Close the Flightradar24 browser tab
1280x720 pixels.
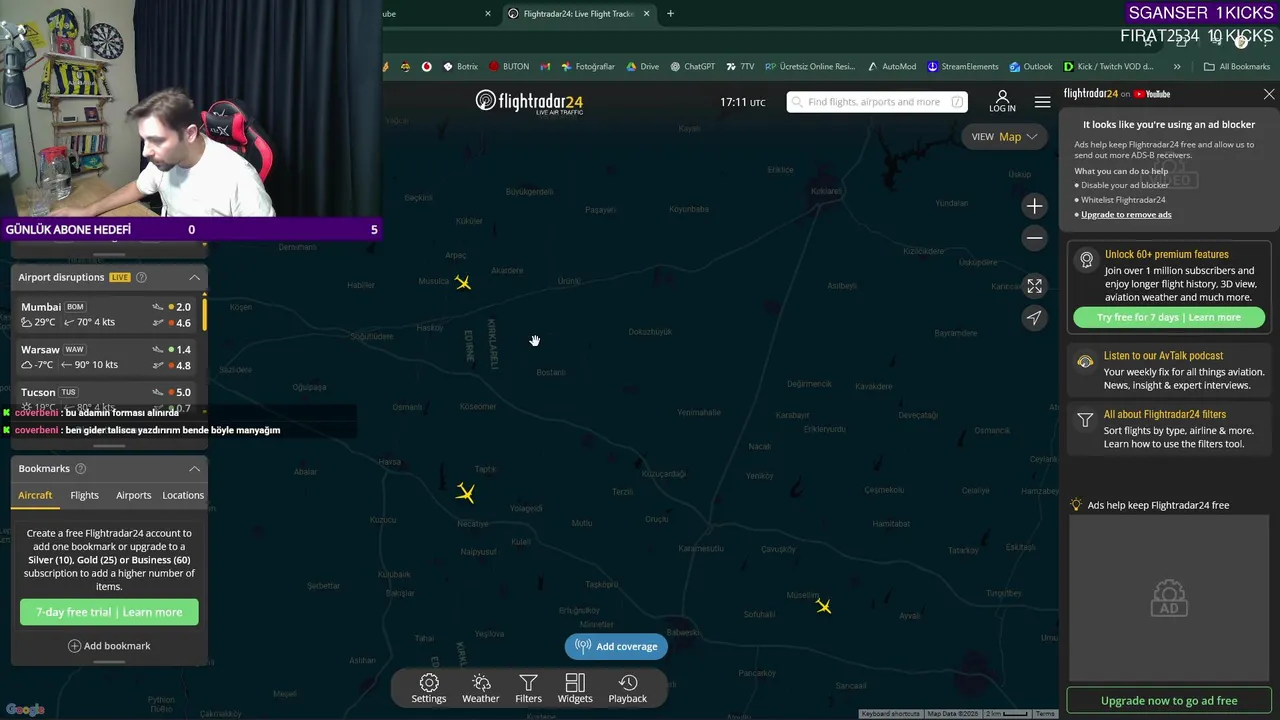pyautogui.click(x=646, y=14)
